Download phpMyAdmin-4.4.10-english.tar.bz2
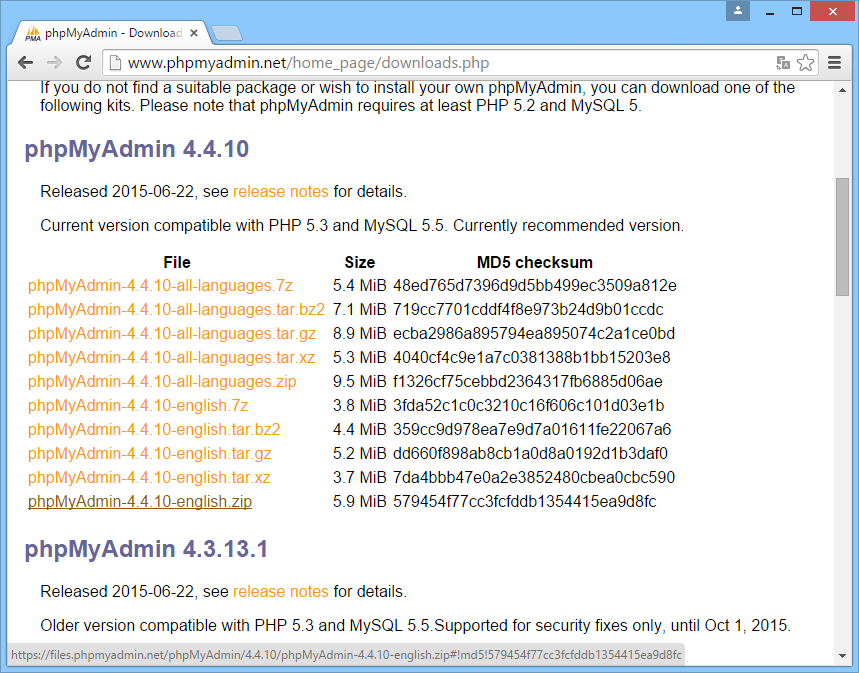 [x=154, y=430]
